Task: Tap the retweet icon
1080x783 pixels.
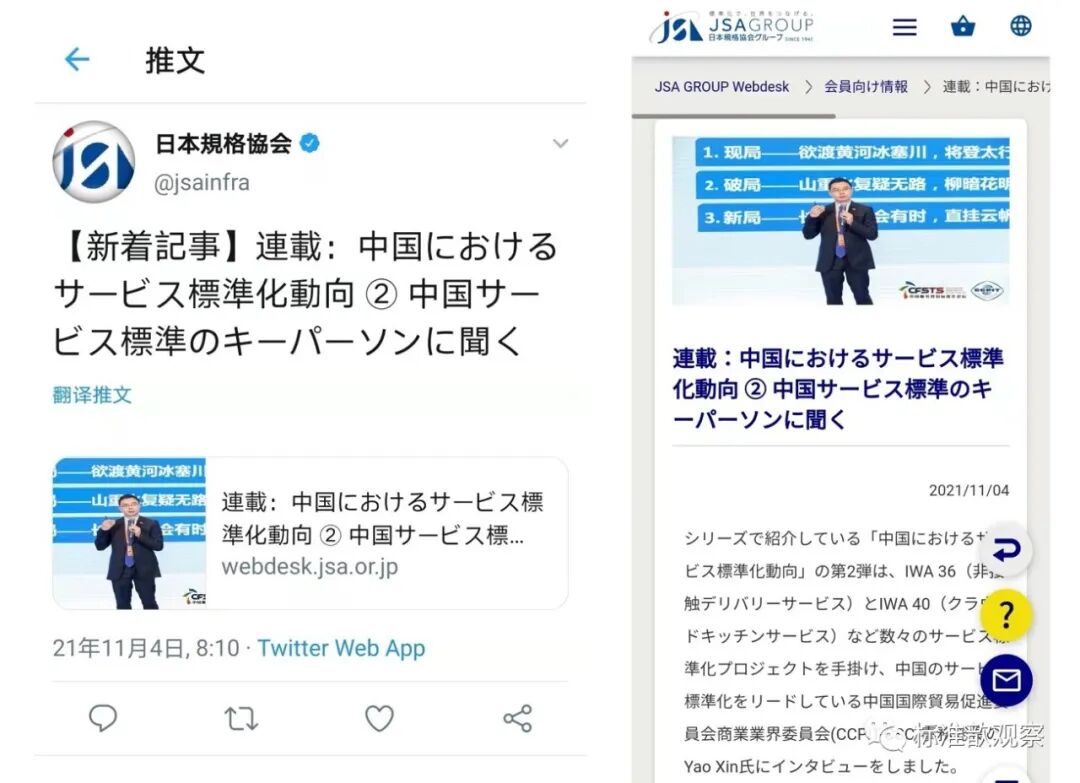Action: (241, 718)
